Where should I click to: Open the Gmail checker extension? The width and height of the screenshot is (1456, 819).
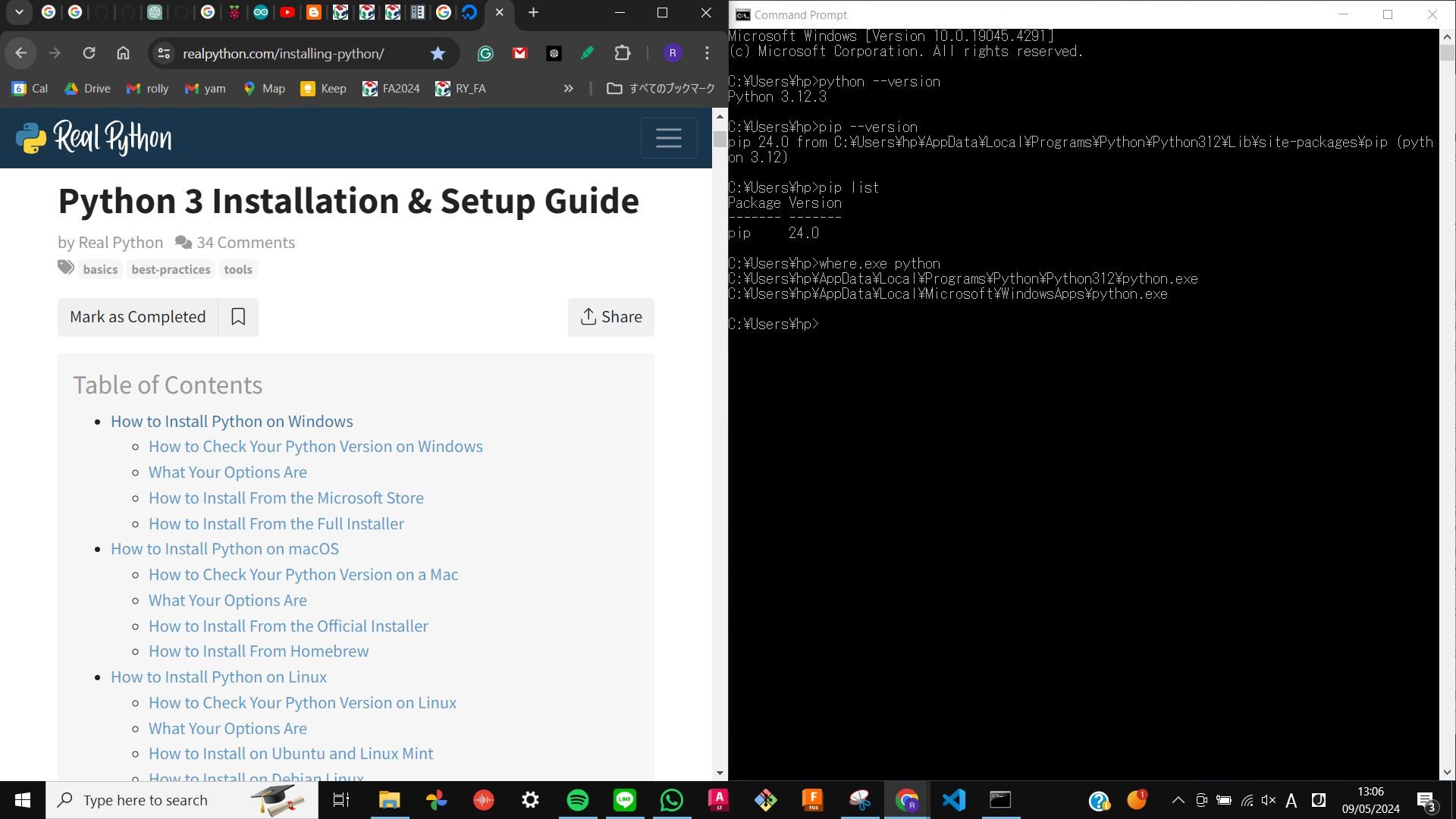[x=519, y=53]
